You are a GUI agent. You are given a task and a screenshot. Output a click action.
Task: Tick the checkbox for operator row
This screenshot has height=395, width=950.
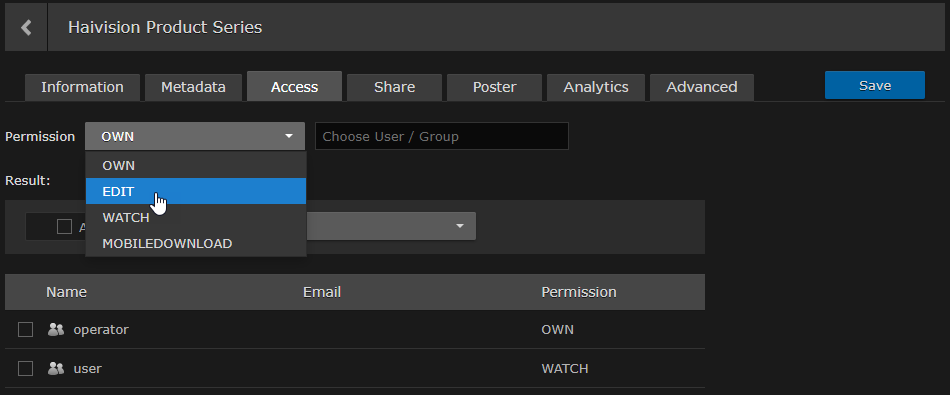(x=25, y=330)
